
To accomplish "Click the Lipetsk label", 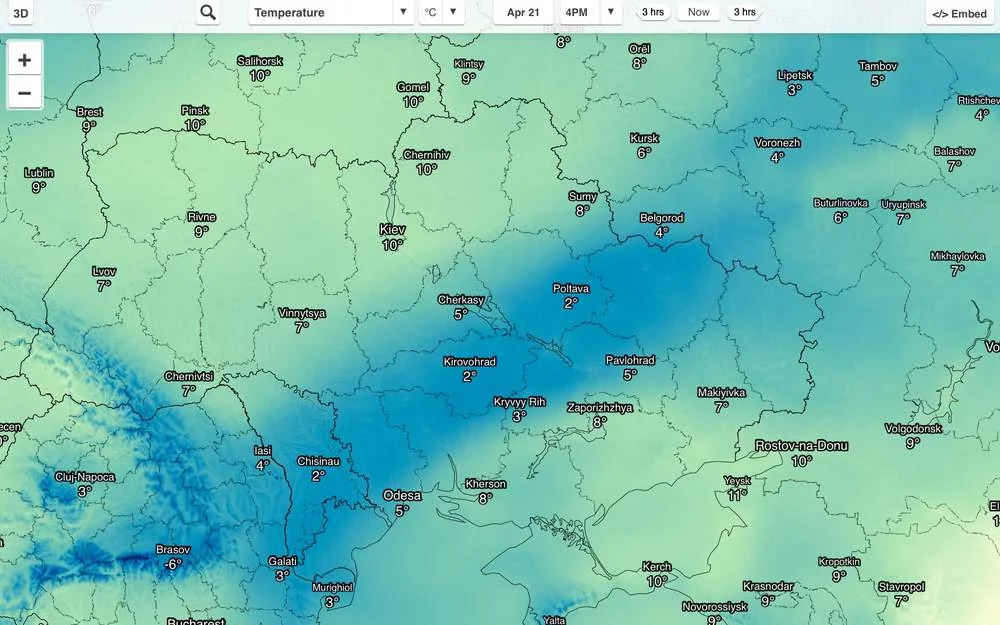I will pyautogui.click(x=795, y=75).
